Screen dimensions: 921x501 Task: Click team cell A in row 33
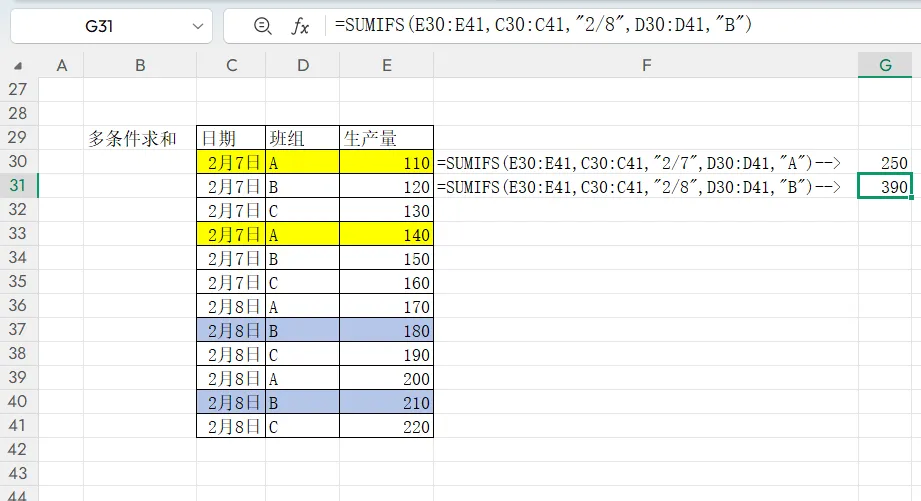click(302, 234)
